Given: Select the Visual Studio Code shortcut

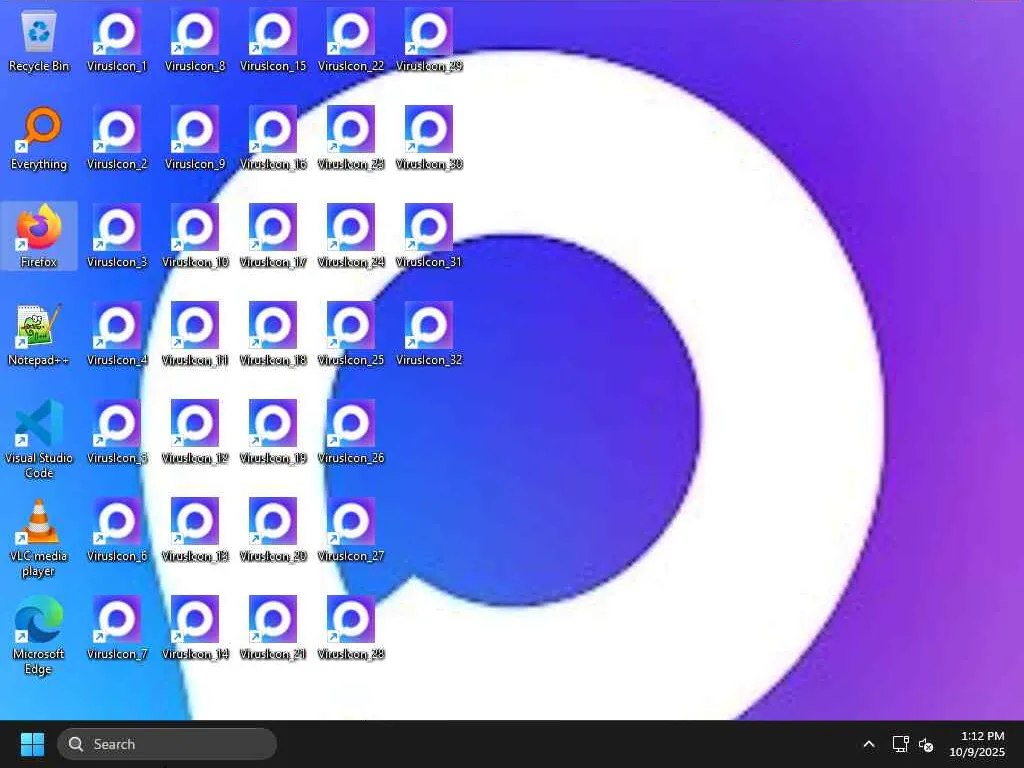Looking at the screenshot, I should (39, 439).
